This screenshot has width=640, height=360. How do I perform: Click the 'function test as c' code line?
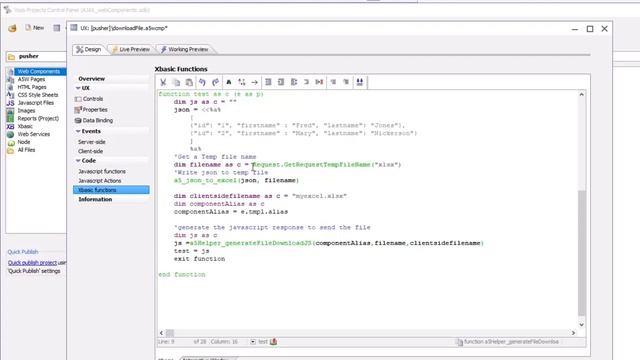211,94
